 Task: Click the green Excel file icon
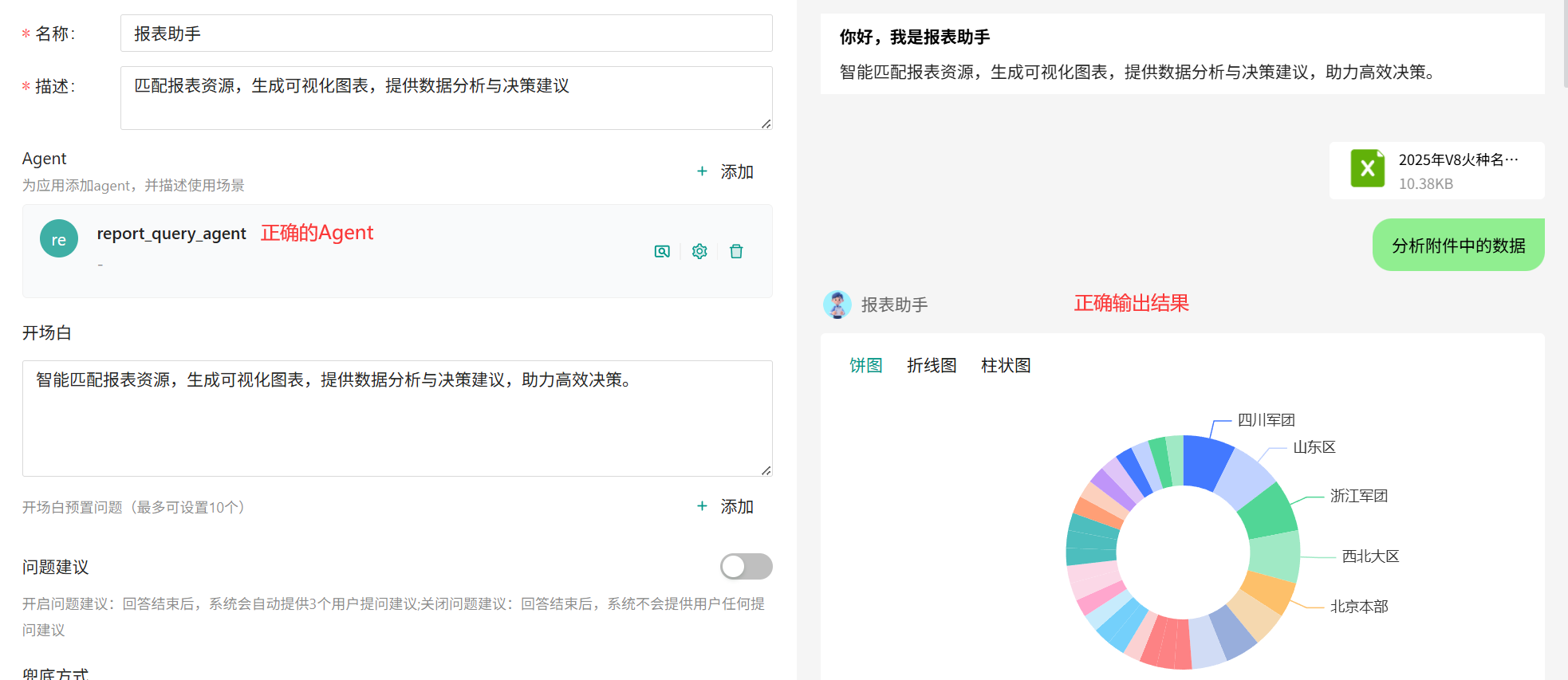point(1367,169)
